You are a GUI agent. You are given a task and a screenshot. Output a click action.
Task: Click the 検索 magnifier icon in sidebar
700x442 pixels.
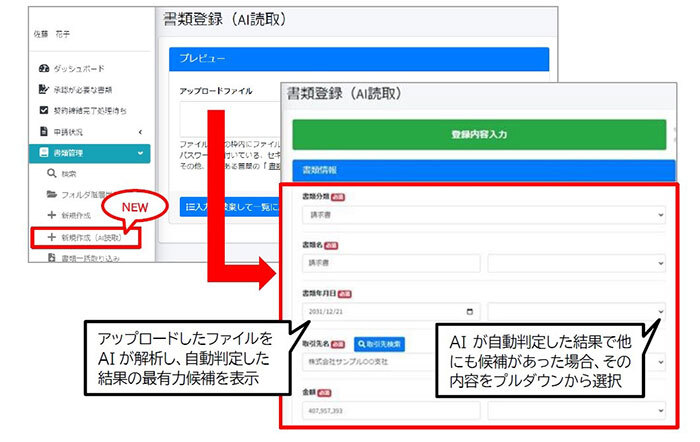52,173
